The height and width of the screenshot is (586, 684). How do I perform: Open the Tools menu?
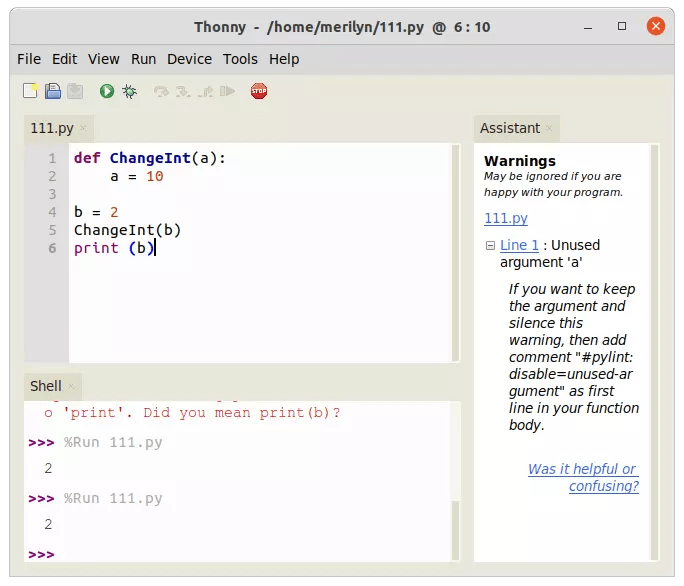(x=240, y=59)
